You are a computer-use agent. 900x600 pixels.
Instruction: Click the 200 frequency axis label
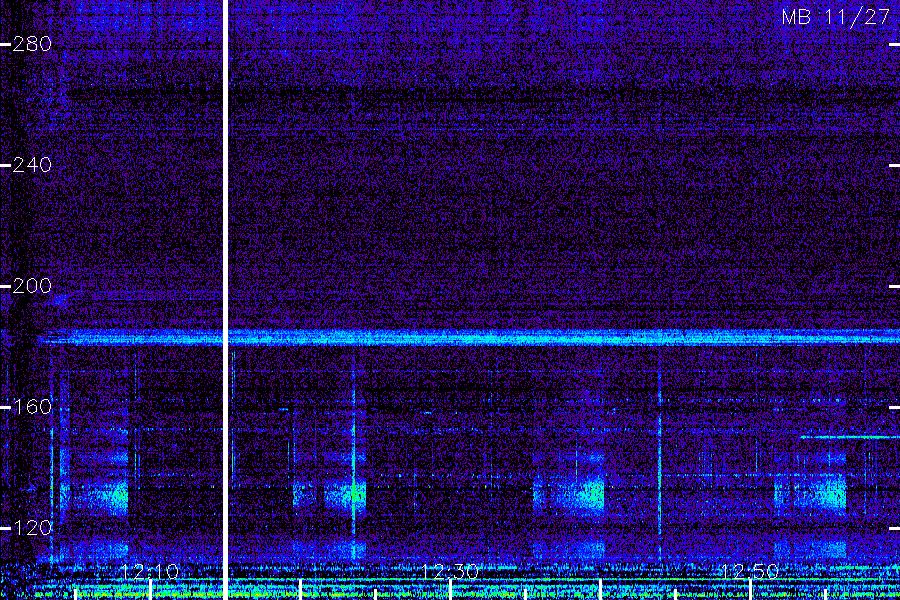point(32,286)
